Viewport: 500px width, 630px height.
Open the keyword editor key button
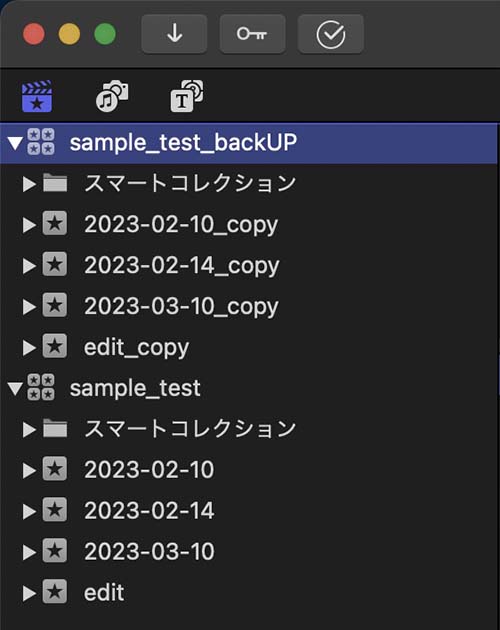point(252,34)
